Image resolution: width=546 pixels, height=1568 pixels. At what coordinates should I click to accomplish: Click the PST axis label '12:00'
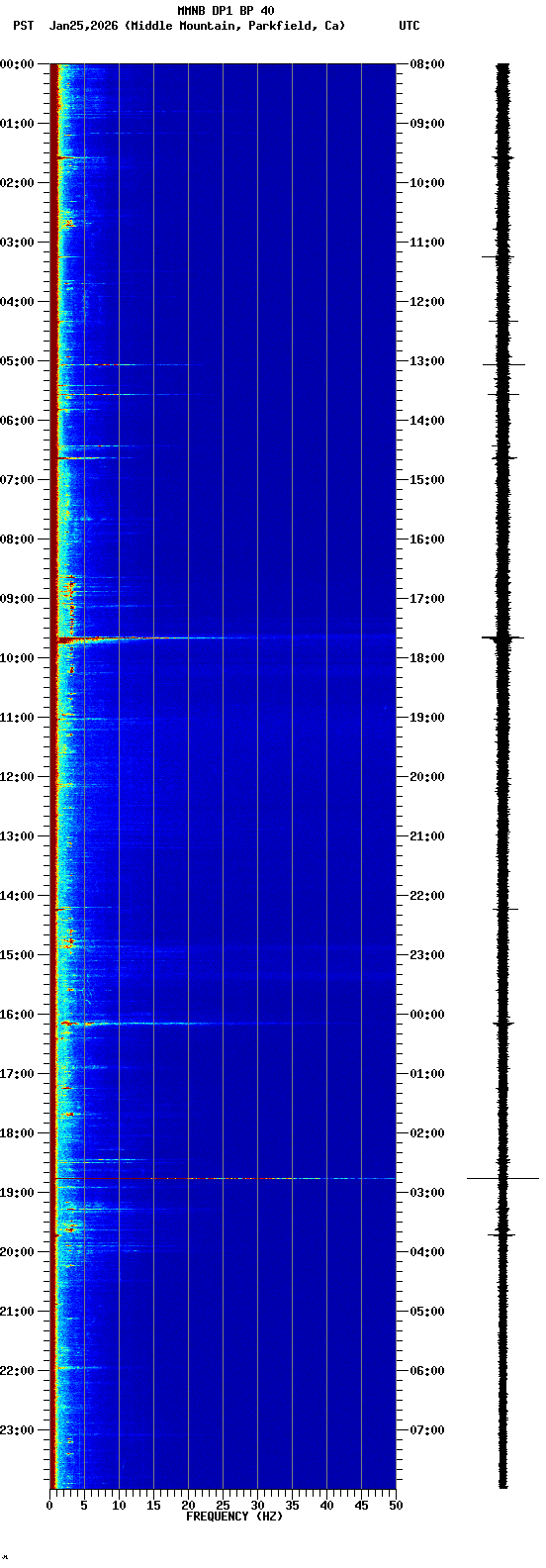point(17,777)
